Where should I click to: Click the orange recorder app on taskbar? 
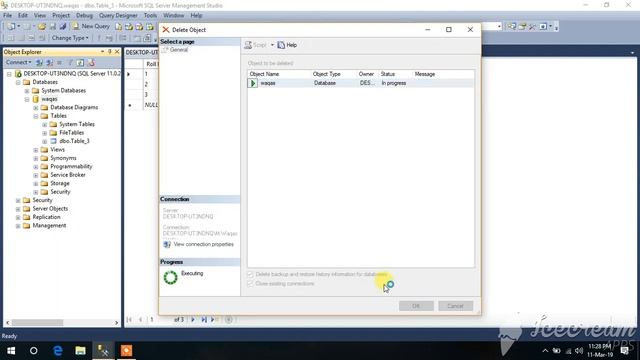[126, 351]
